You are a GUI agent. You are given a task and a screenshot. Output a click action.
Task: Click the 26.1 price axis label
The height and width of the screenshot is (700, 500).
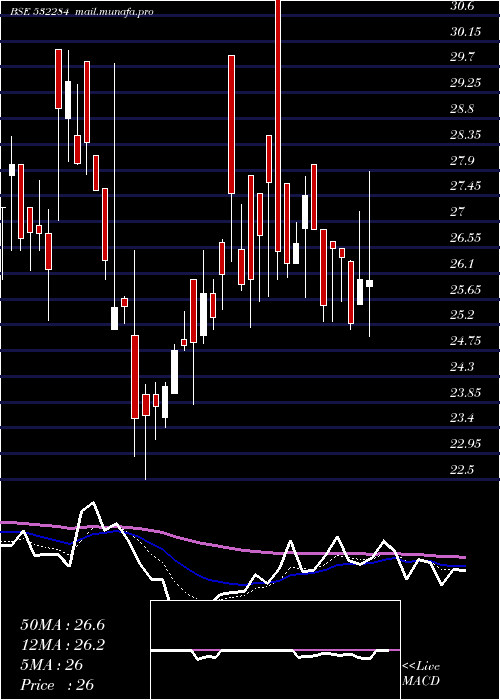point(461,263)
